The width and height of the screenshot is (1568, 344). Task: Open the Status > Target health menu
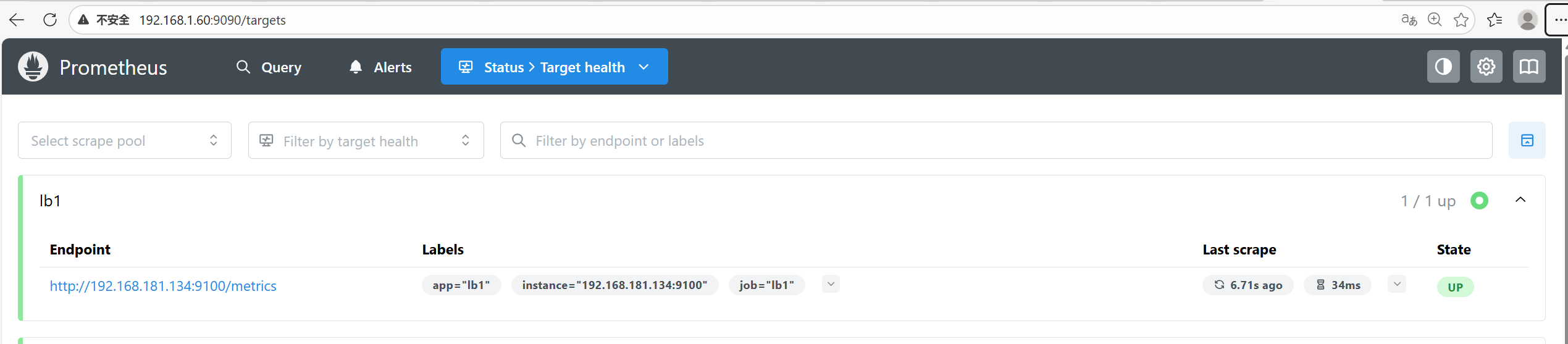point(555,67)
